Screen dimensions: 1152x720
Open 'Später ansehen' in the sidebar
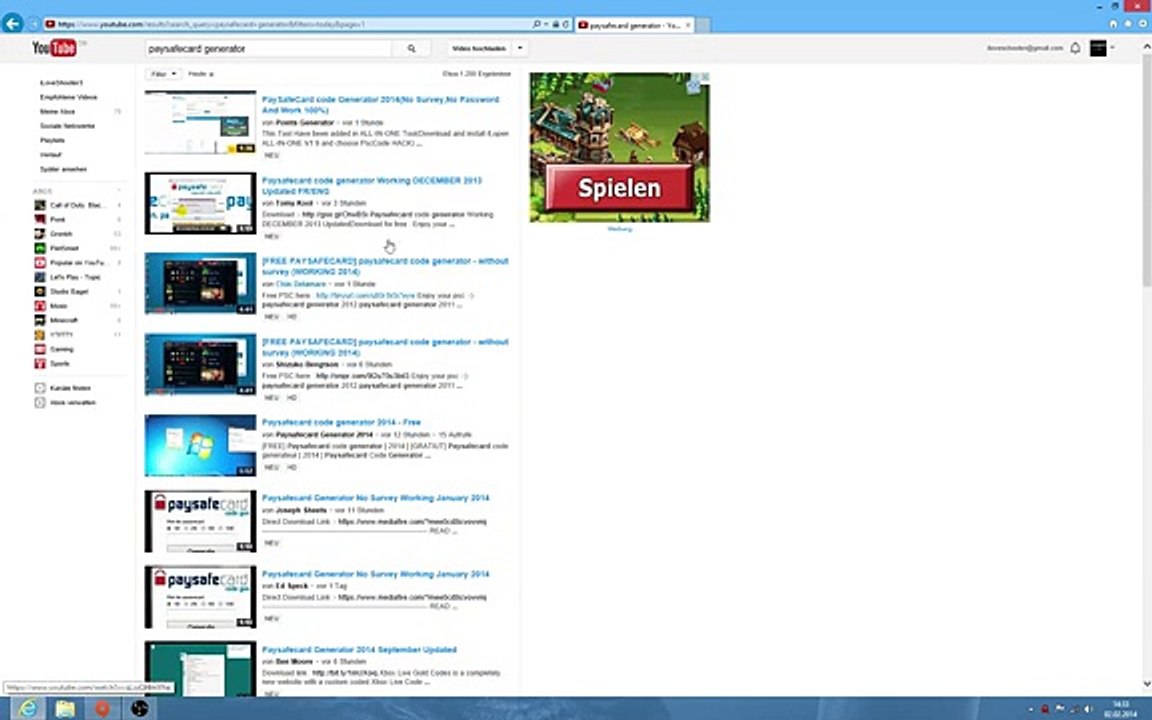(x=63, y=169)
